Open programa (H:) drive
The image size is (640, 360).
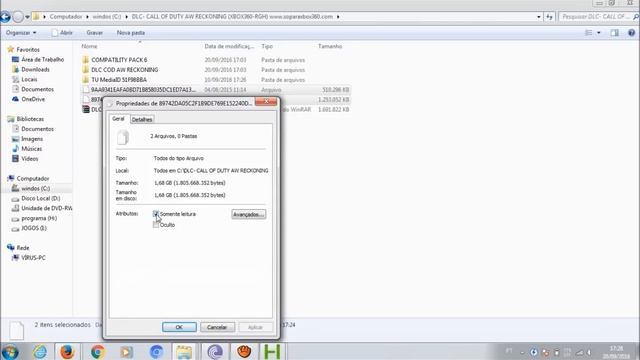[x=39, y=218]
